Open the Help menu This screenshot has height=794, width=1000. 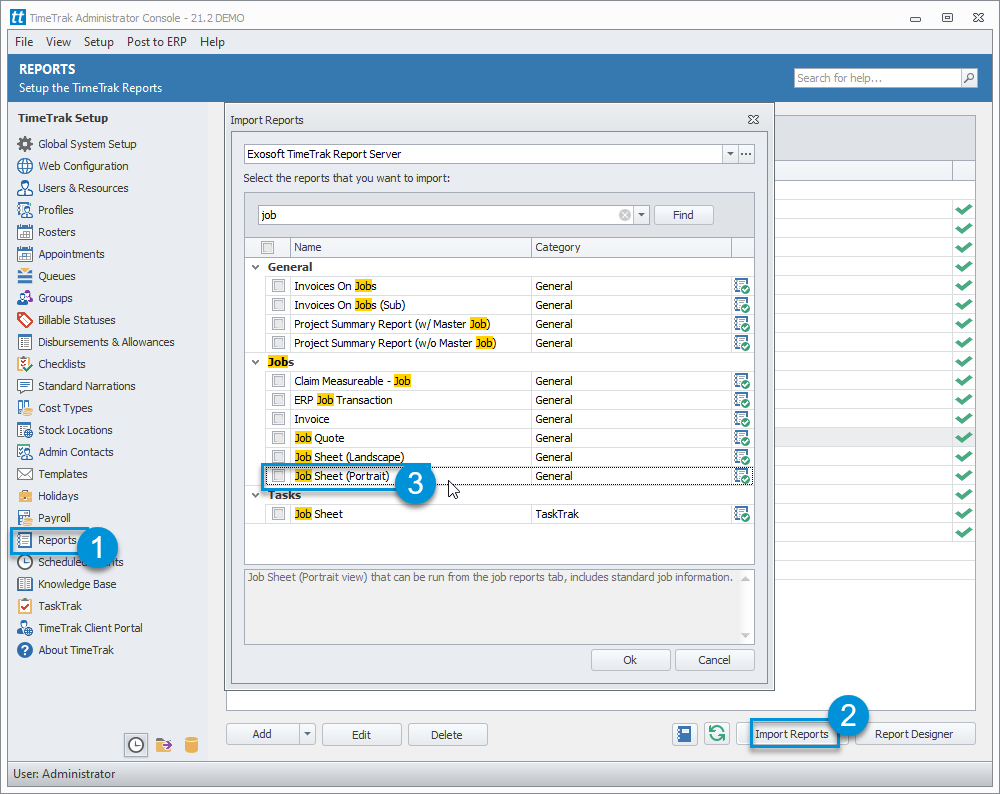coord(212,42)
